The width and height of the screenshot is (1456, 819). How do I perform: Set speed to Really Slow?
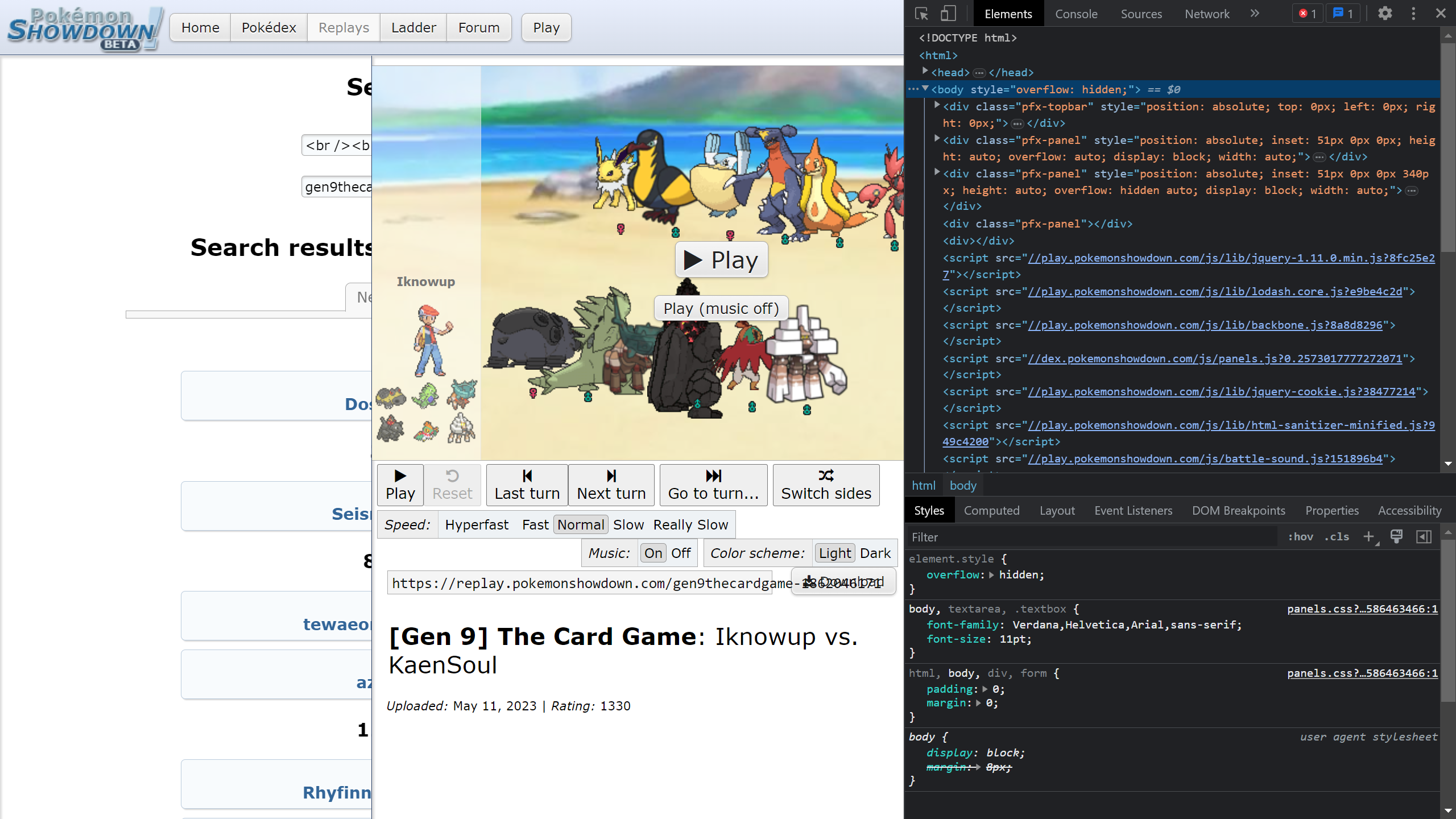(x=690, y=524)
